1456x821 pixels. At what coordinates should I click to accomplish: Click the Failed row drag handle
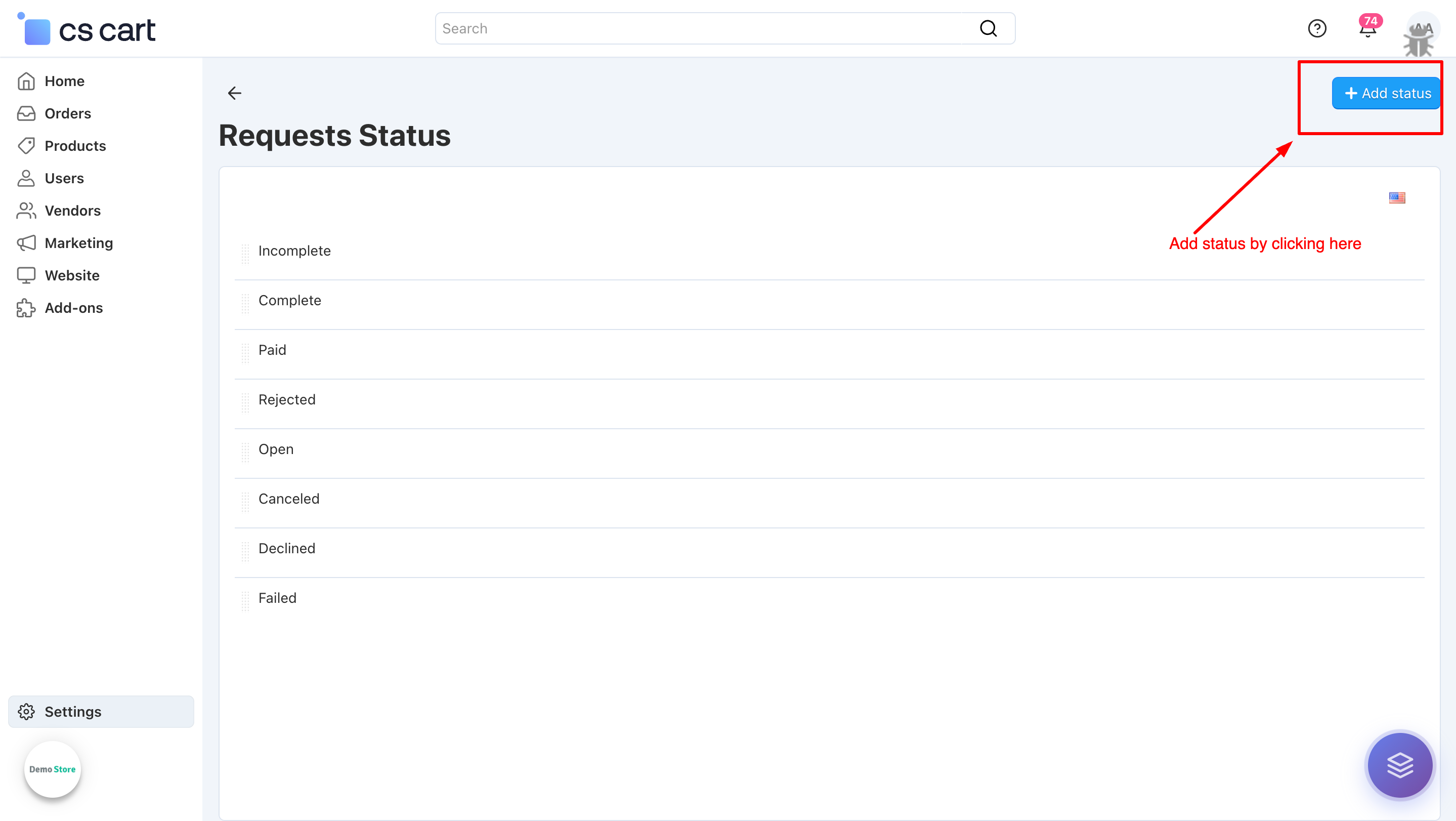coord(245,601)
